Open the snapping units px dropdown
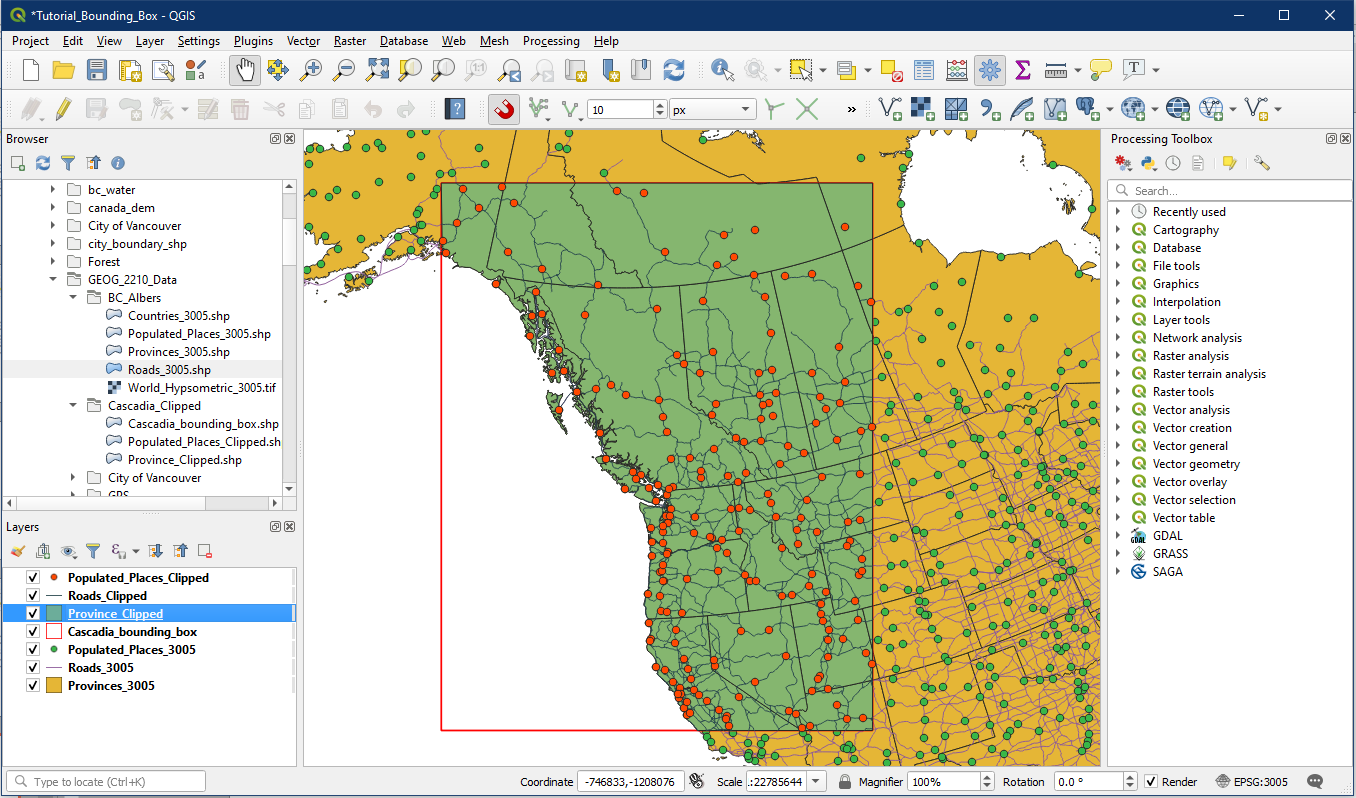Image resolution: width=1356 pixels, height=798 pixels. click(x=712, y=110)
